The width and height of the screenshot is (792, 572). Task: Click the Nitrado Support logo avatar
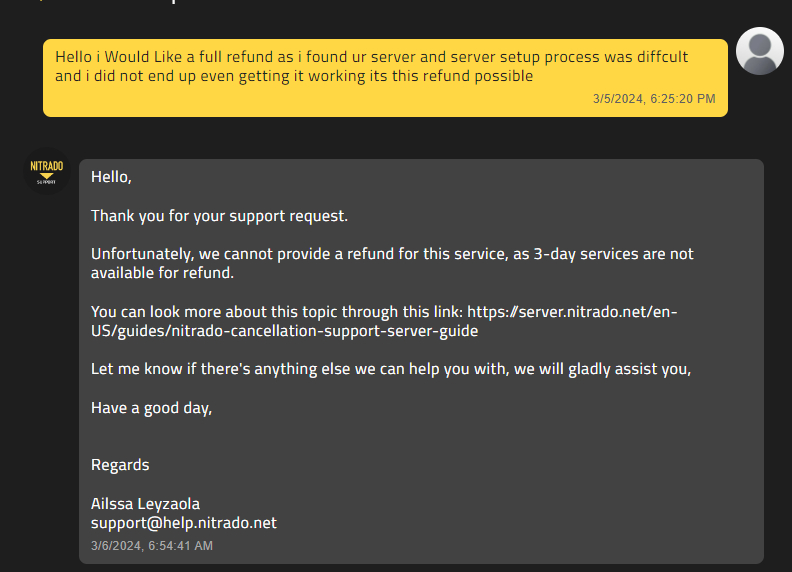46,170
